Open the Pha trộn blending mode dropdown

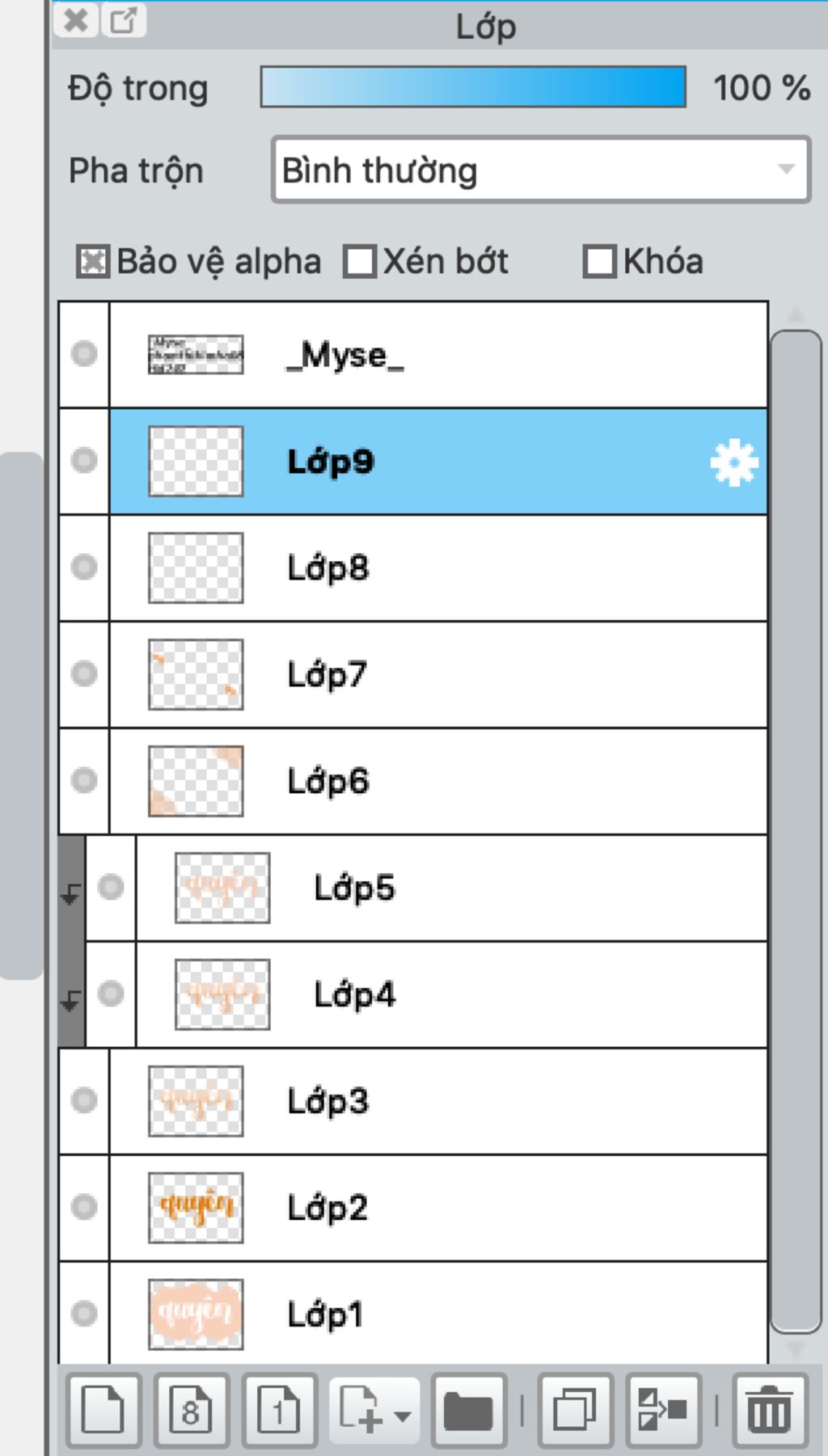coord(541,170)
